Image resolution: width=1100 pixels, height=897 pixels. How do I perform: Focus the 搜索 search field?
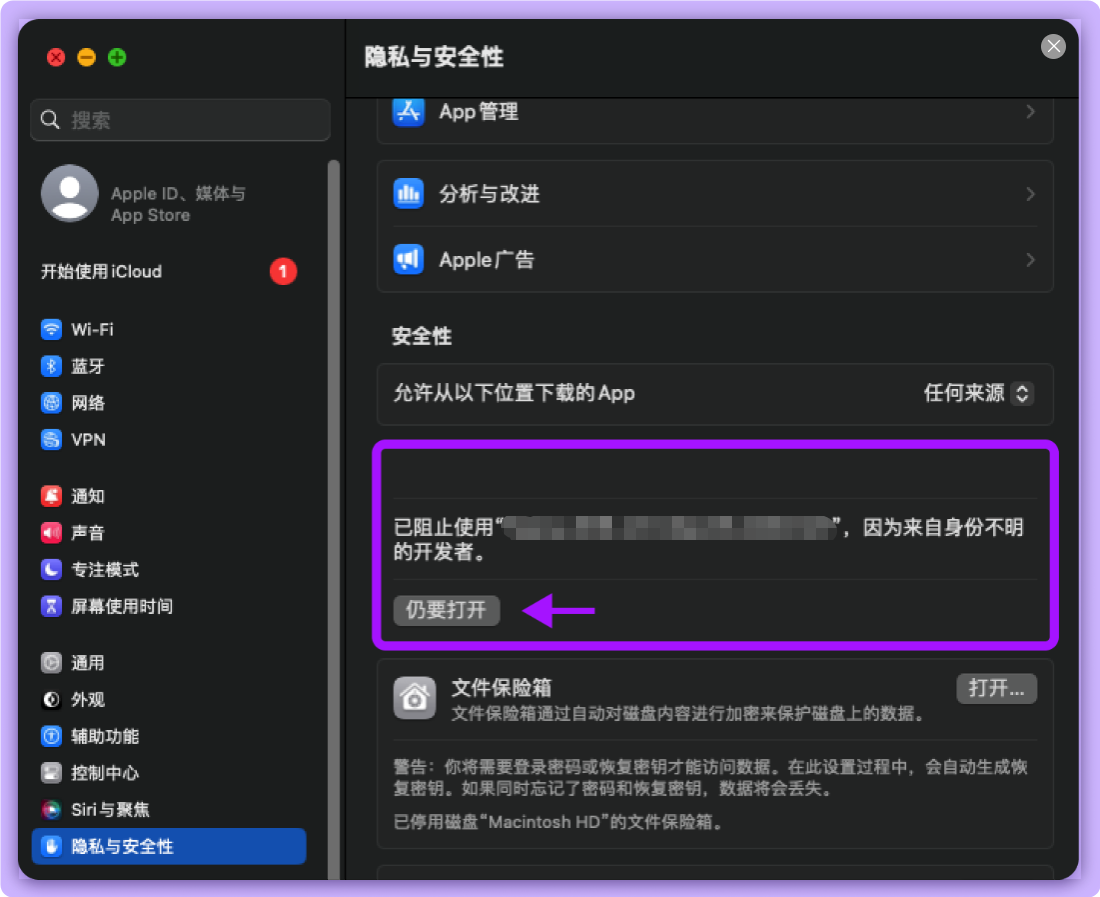pyautogui.click(x=180, y=120)
